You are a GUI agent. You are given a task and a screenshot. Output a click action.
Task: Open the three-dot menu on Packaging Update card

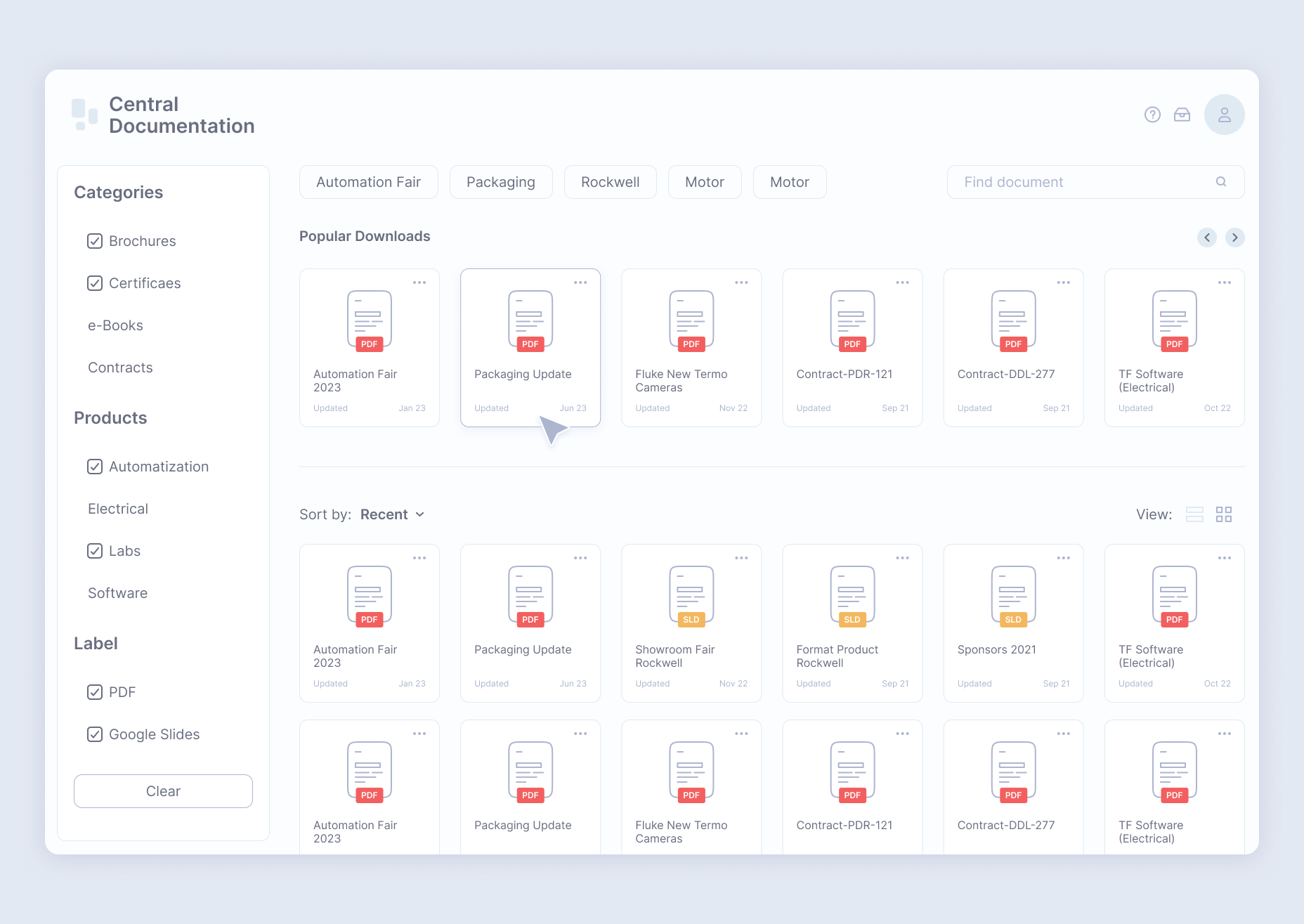click(580, 282)
